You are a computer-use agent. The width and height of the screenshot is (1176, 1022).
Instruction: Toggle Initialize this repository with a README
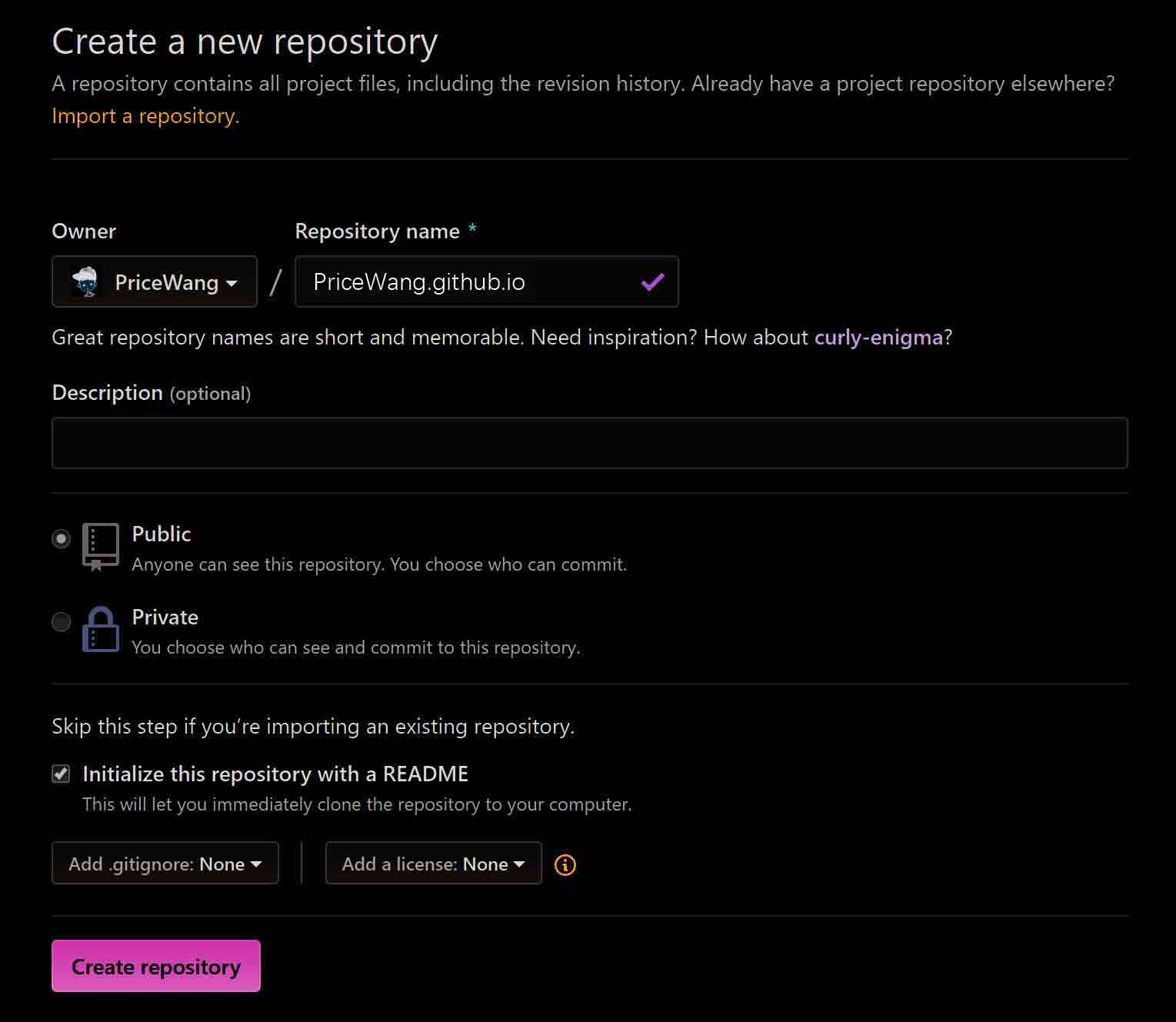click(x=61, y=774)
